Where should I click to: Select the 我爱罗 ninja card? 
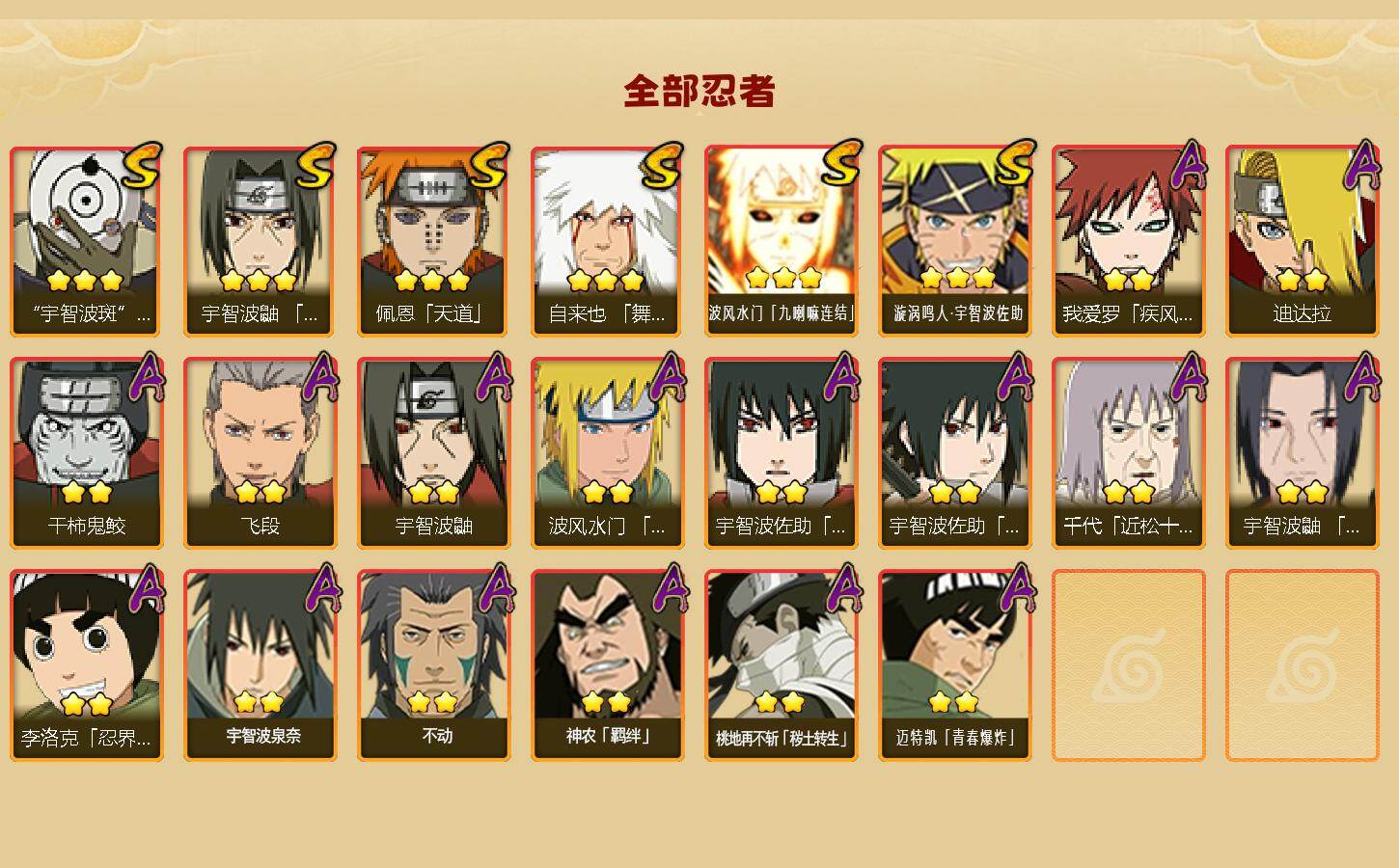(1128, 241)
